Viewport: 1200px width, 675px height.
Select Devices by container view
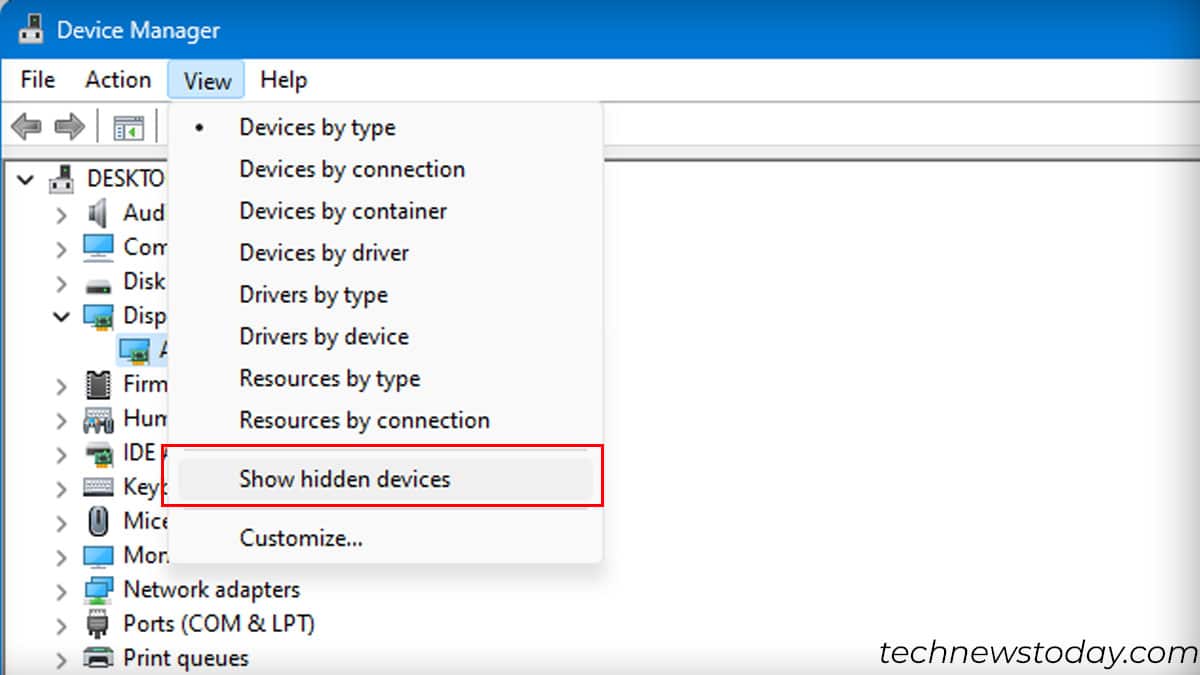386,212
